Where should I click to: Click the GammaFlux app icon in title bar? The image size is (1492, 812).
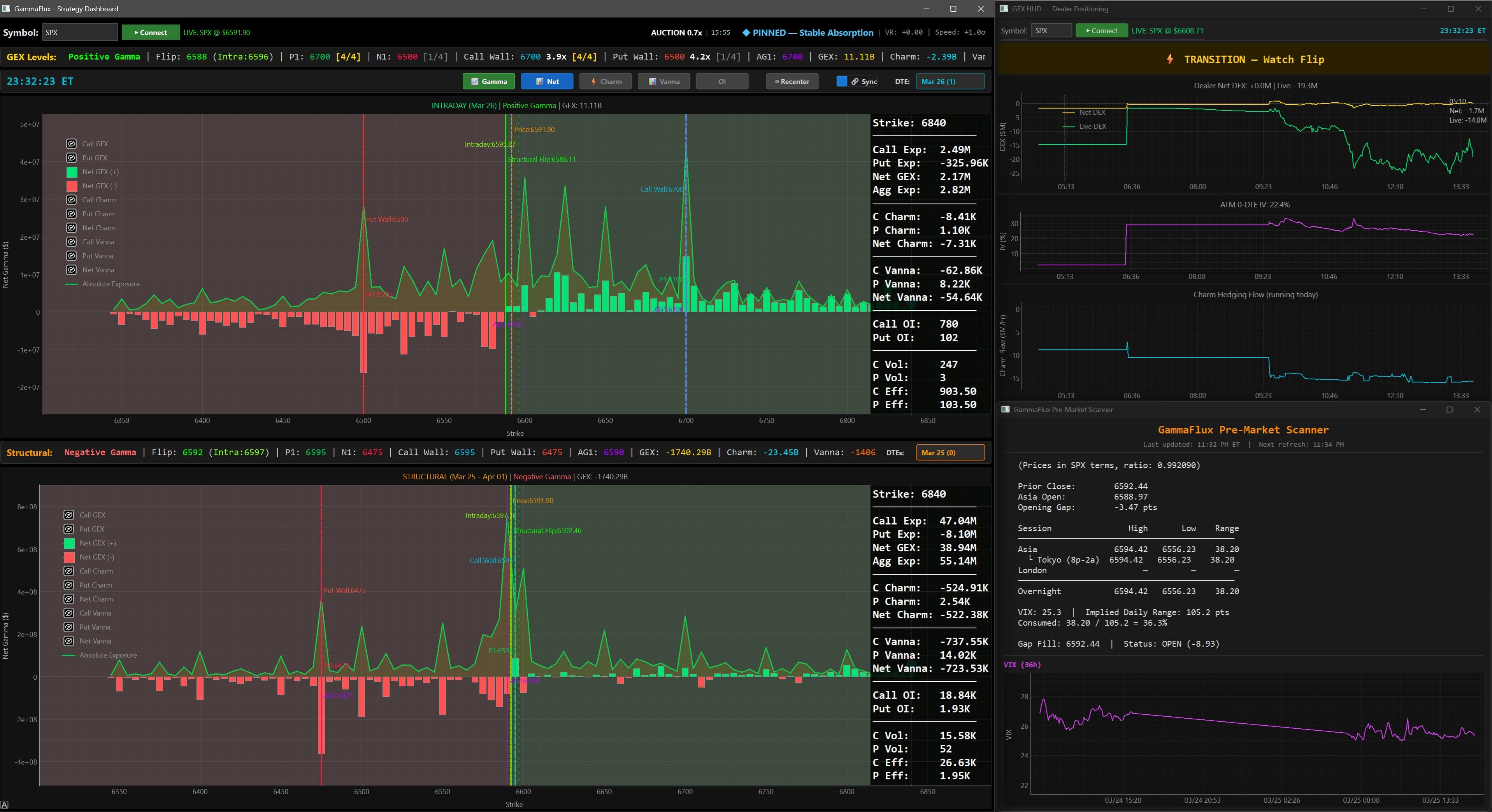pos(7,9)
